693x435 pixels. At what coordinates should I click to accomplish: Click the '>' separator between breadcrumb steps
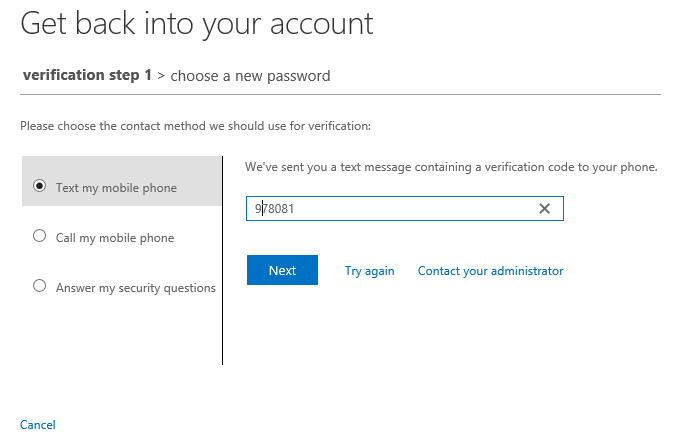[161, 76]
